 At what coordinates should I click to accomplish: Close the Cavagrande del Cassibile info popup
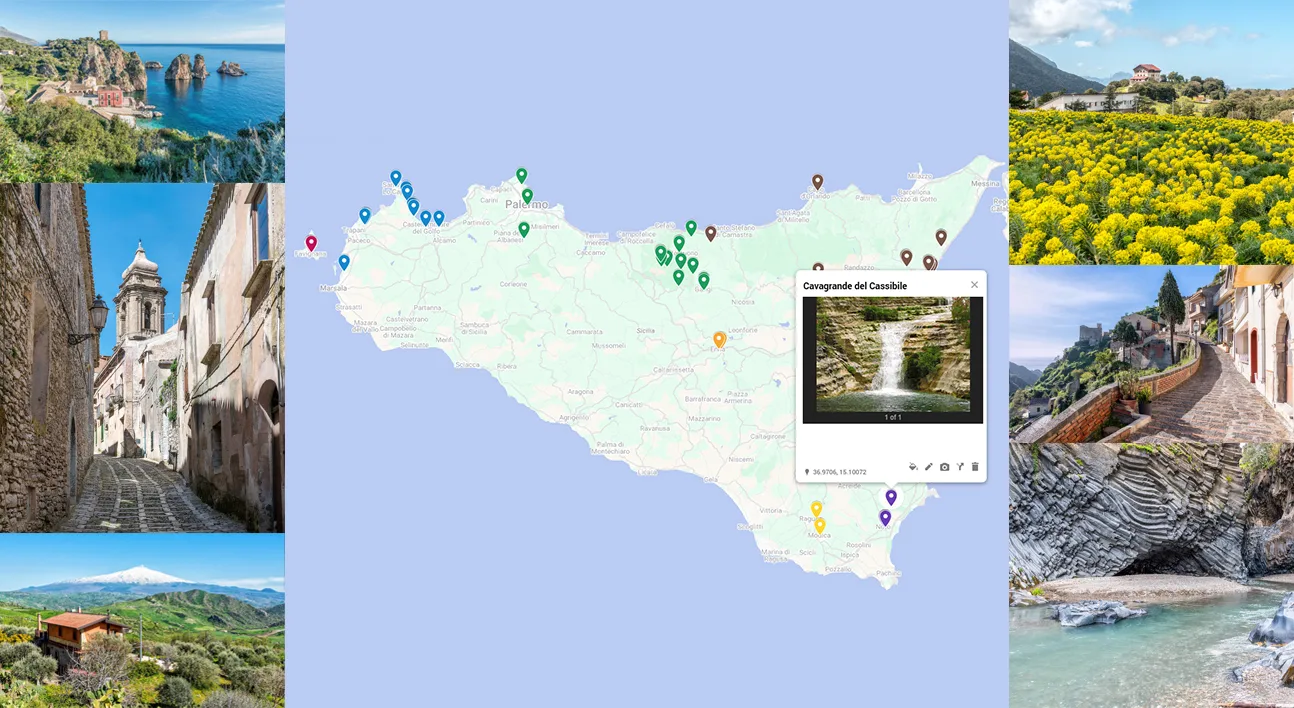pyautogui.click(x=974, y=285)
